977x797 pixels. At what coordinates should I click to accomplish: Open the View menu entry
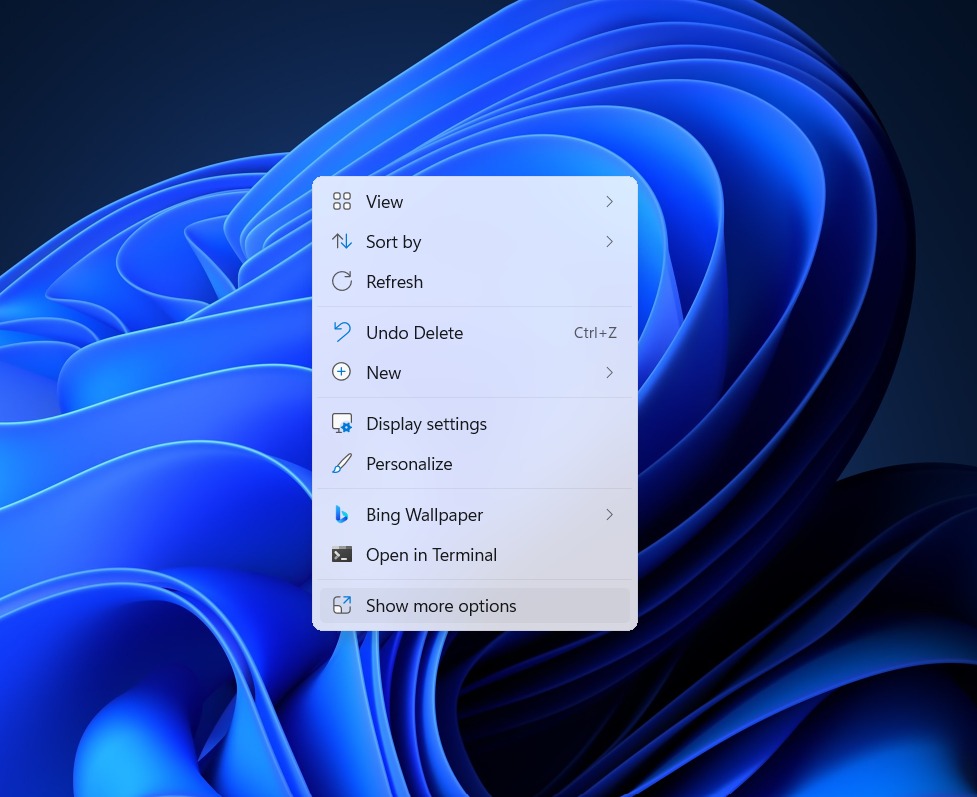click(475, 201)
